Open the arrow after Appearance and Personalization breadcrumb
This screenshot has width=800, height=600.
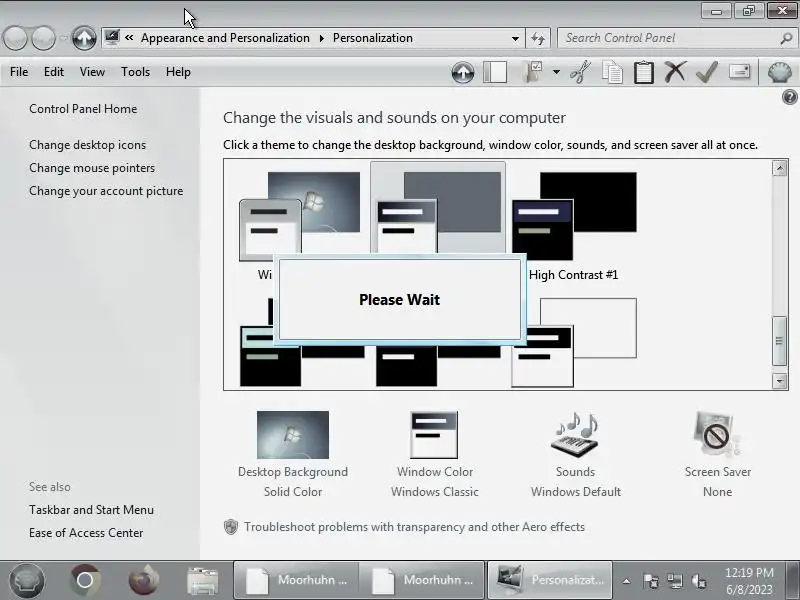[x=322, y=38]
